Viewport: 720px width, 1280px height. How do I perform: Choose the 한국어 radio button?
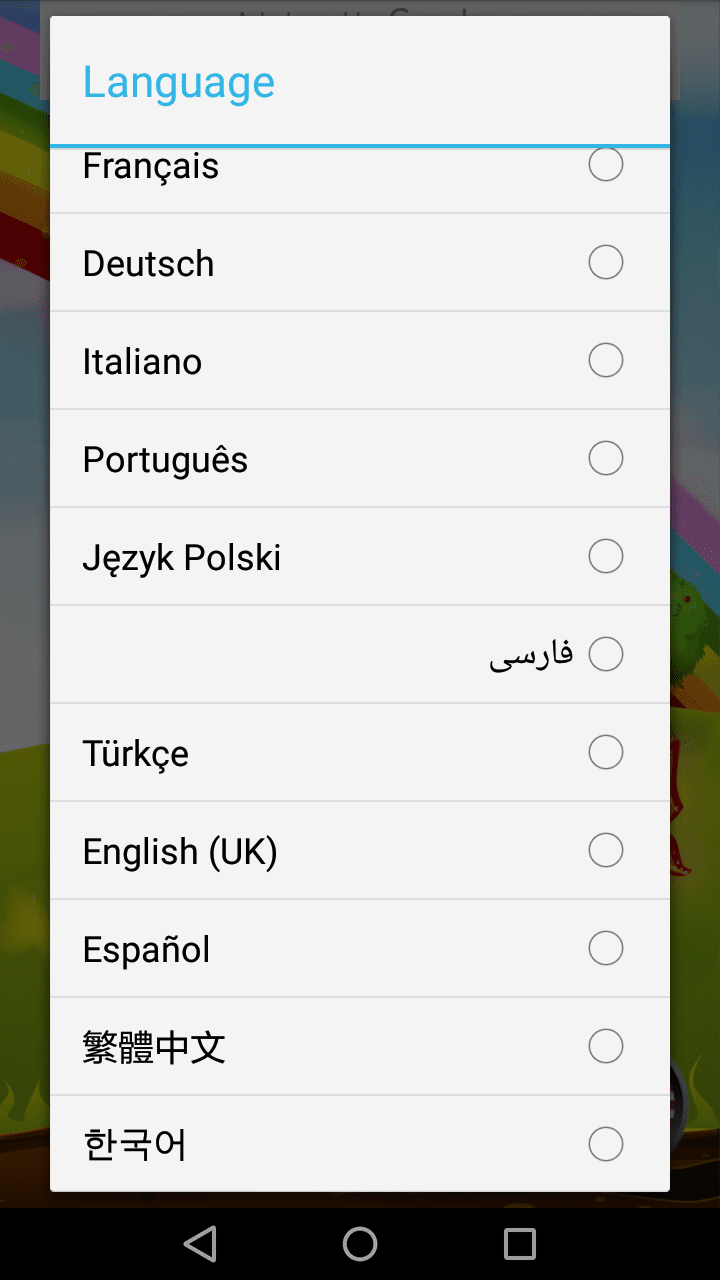pos(606,1144)
